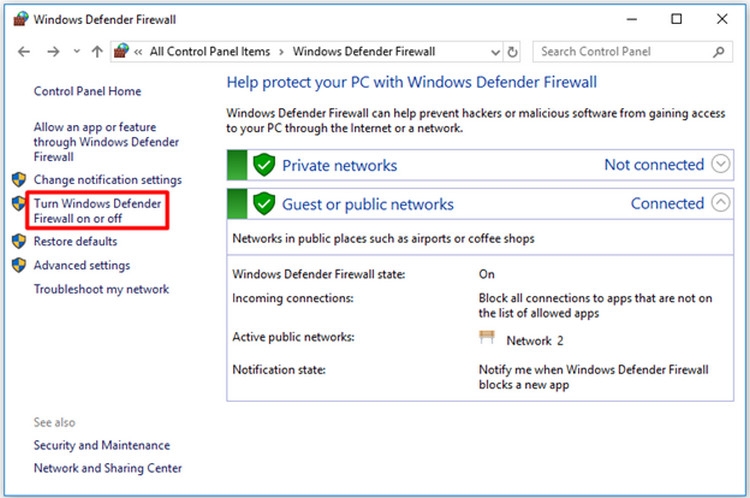This screenshot has width=750, height=498.
Task: Refresh the Control Panel page
Action: tap(512, 52)
